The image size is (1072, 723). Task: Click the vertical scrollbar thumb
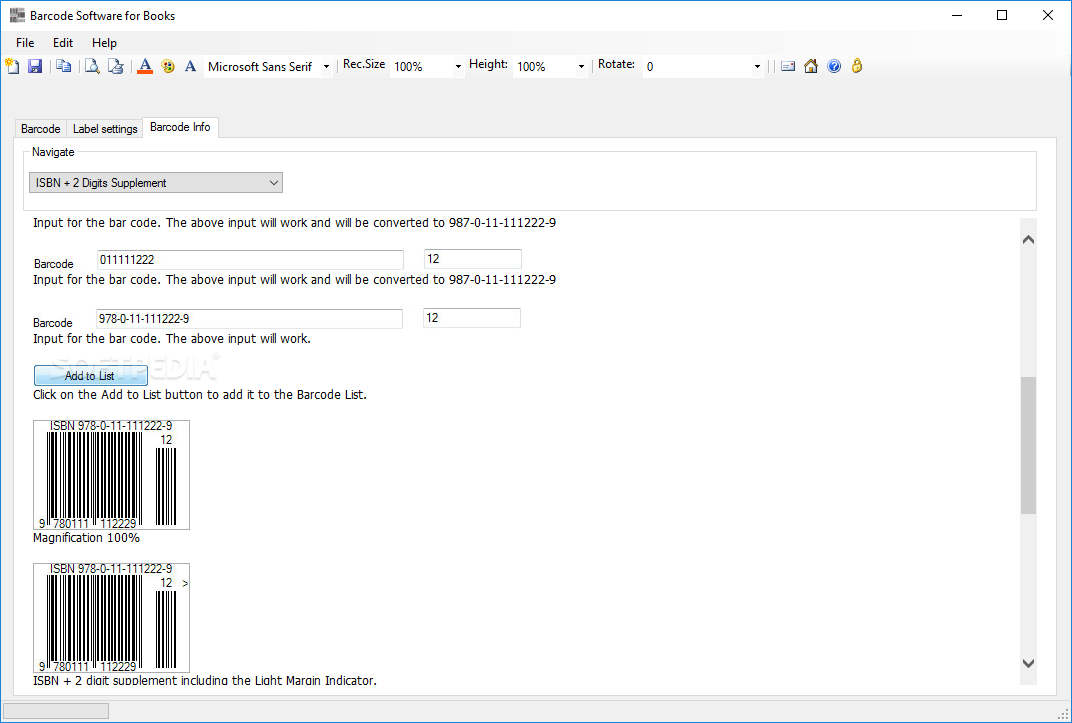pyautogui.click(x=1028, y=445)
